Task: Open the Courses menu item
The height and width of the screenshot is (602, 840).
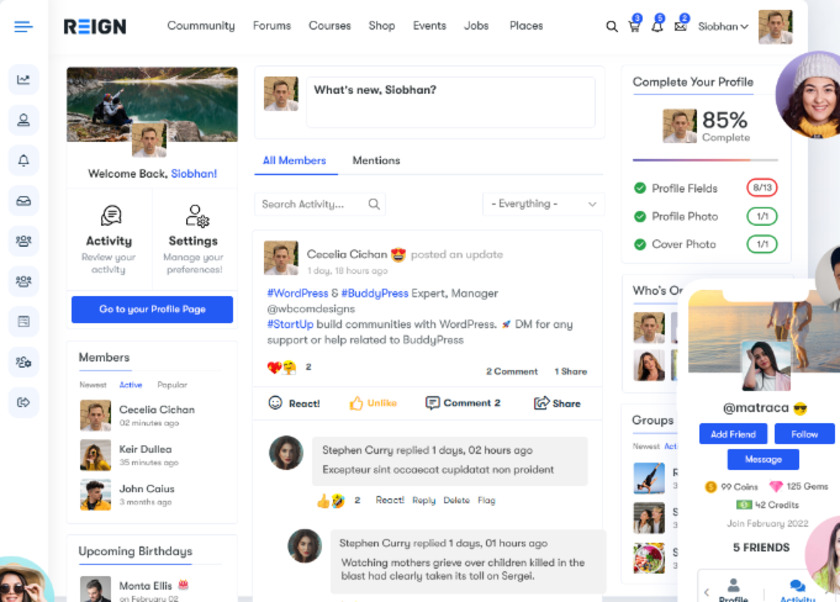Action: tap(329, 26)
